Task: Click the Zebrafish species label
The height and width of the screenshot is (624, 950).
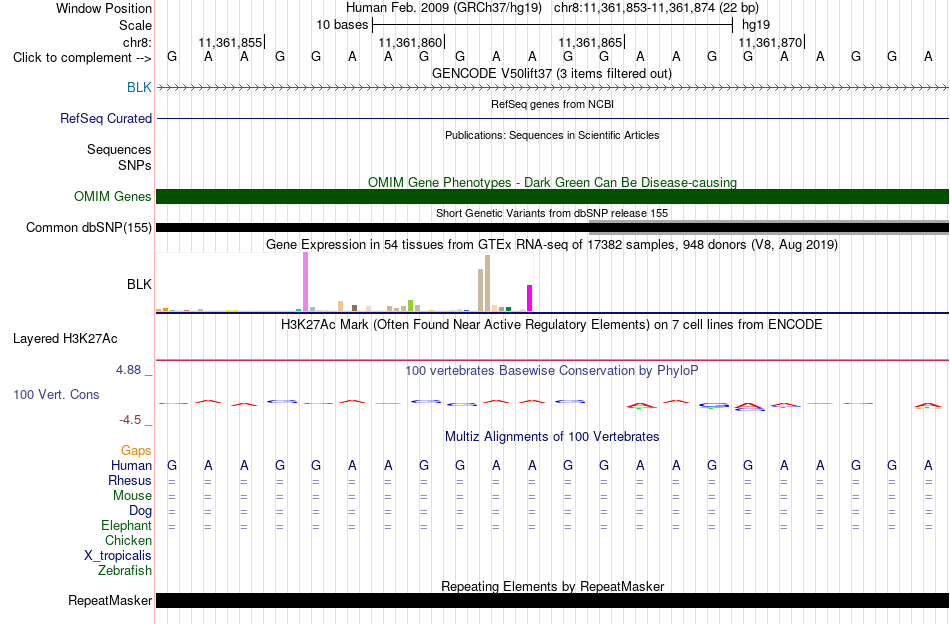Action: 125,570
